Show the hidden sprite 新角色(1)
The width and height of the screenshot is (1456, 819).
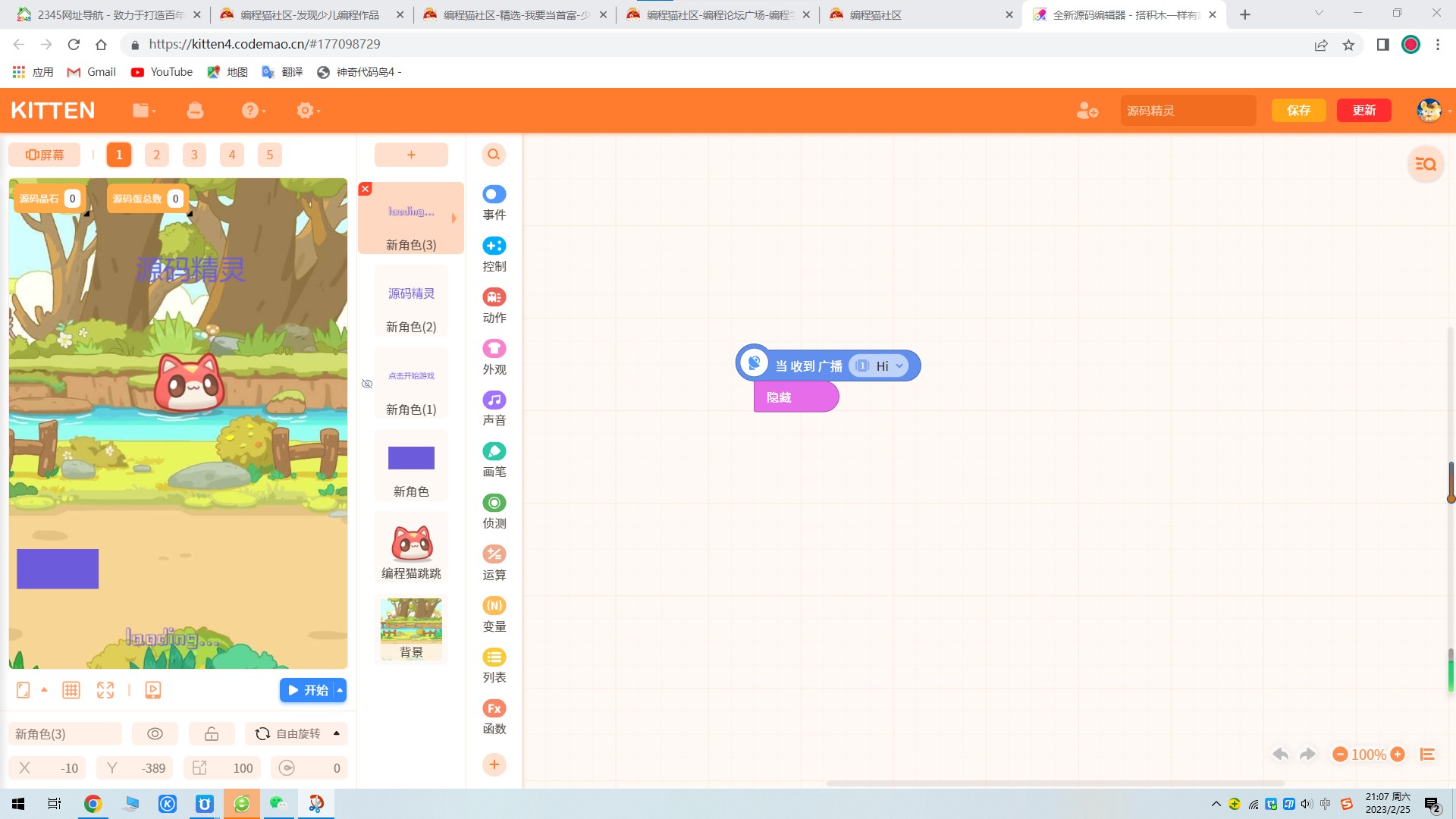tap(367, 384)
